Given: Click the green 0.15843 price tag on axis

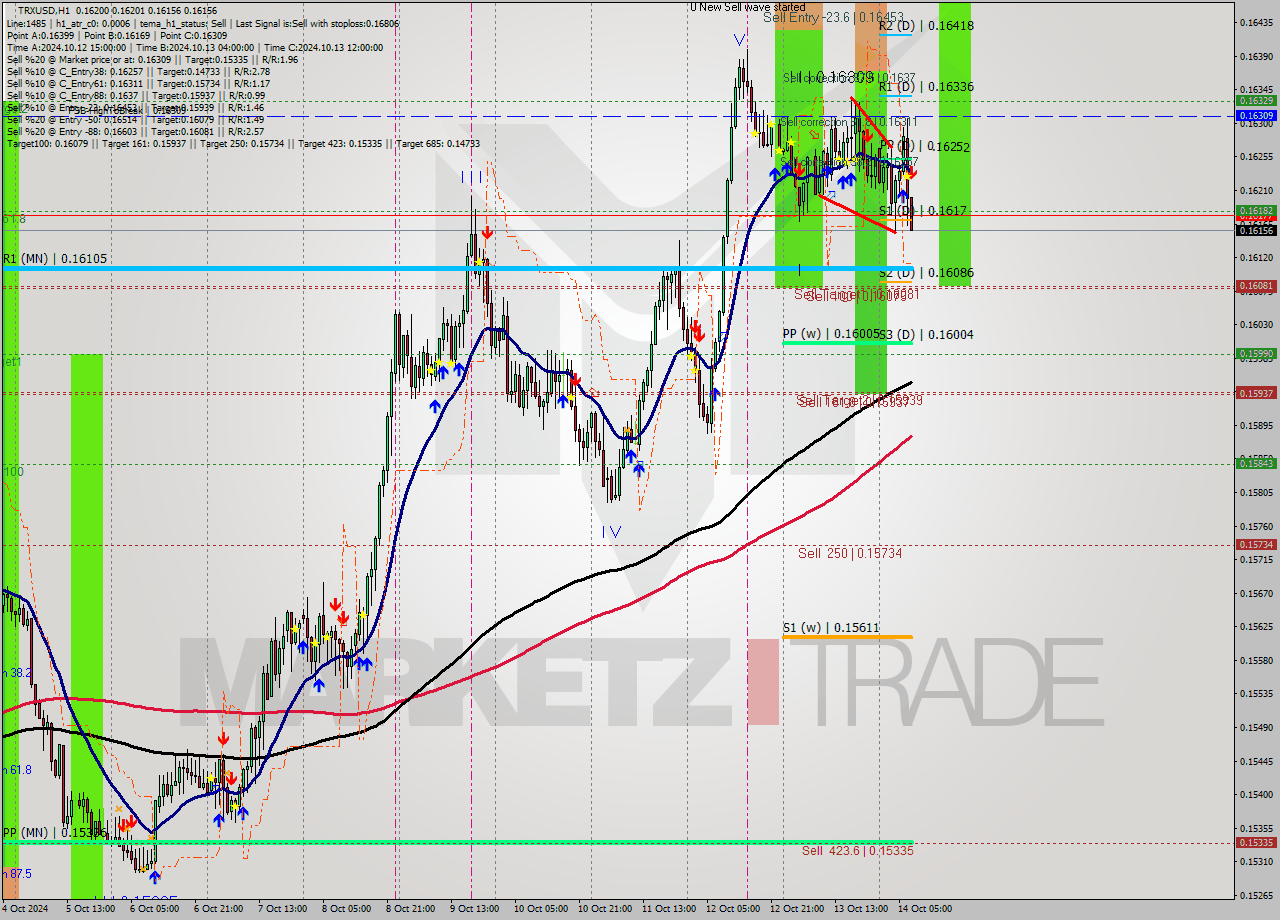Looking at the screenshot, I should [x=1256, y=463].
